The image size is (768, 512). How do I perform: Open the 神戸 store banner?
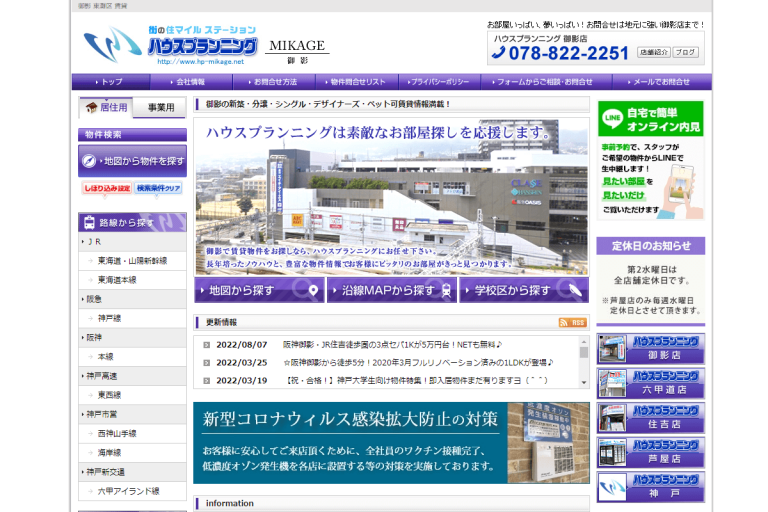(650, 487)
